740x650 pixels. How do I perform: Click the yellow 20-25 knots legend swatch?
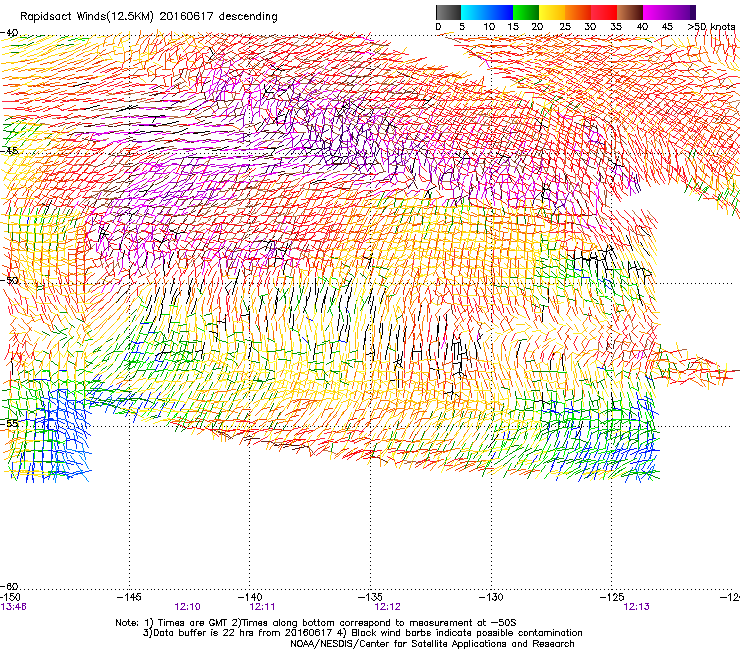[x=552, y=12]
